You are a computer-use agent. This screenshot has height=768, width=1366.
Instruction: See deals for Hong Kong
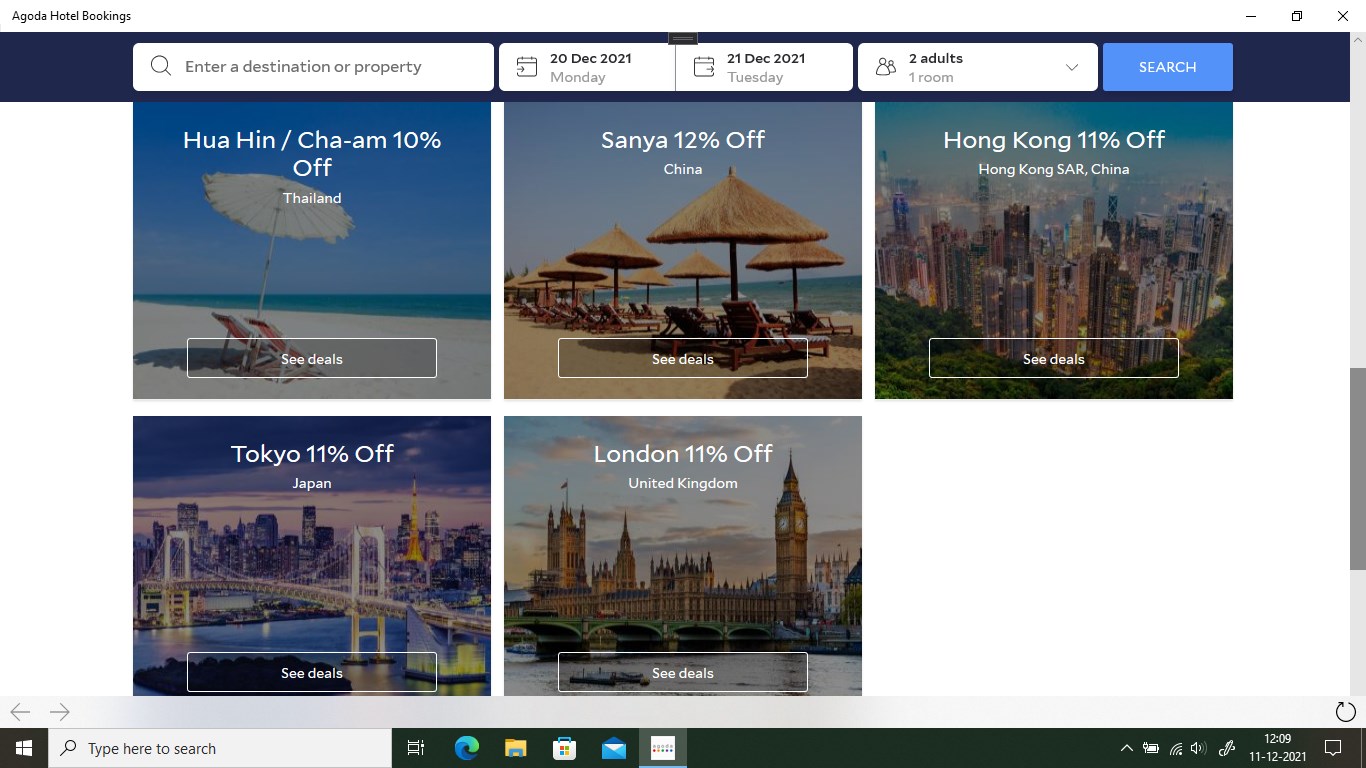click(x=1054, y=358)
